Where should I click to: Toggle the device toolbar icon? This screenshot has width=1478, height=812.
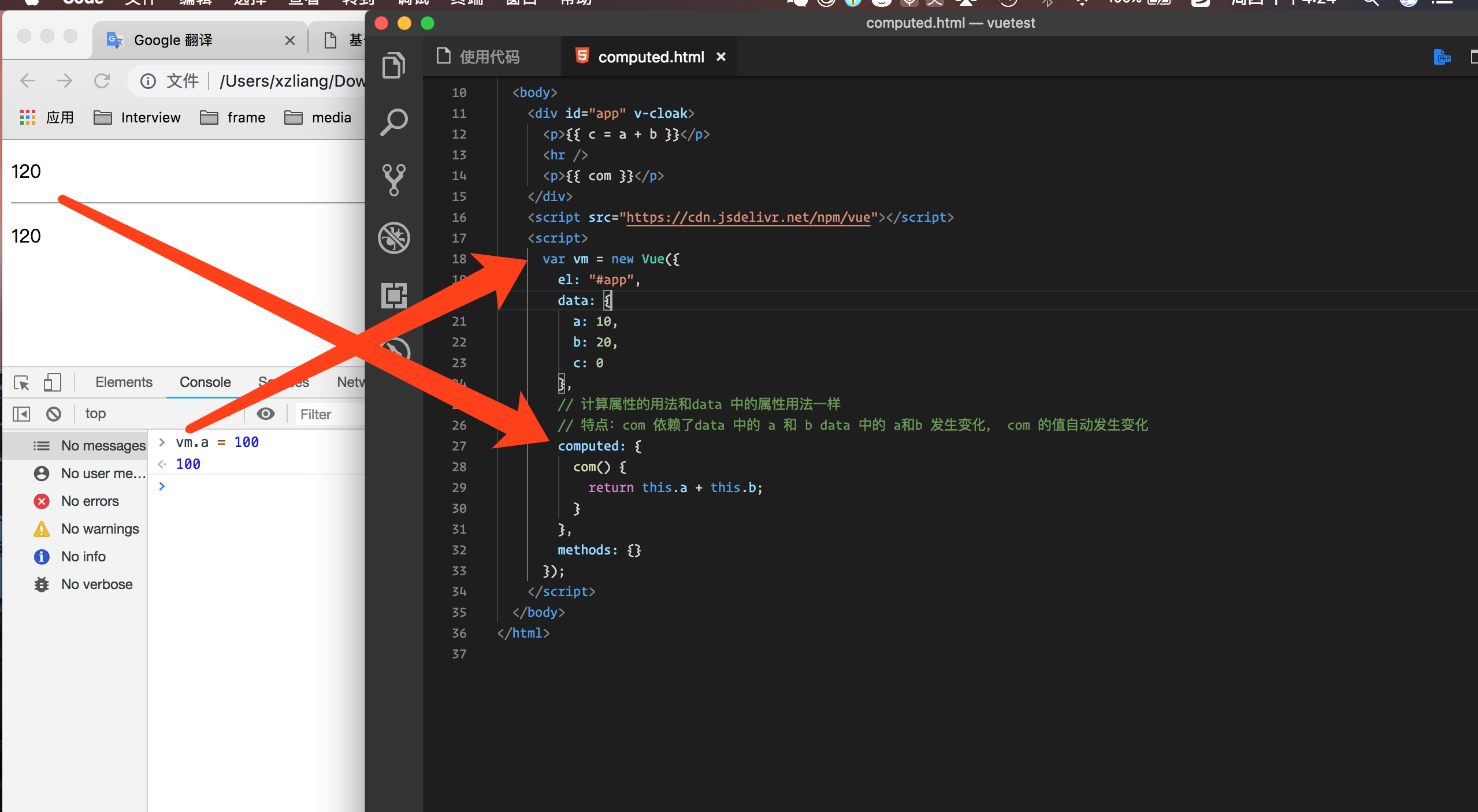(x=52, y=382)
